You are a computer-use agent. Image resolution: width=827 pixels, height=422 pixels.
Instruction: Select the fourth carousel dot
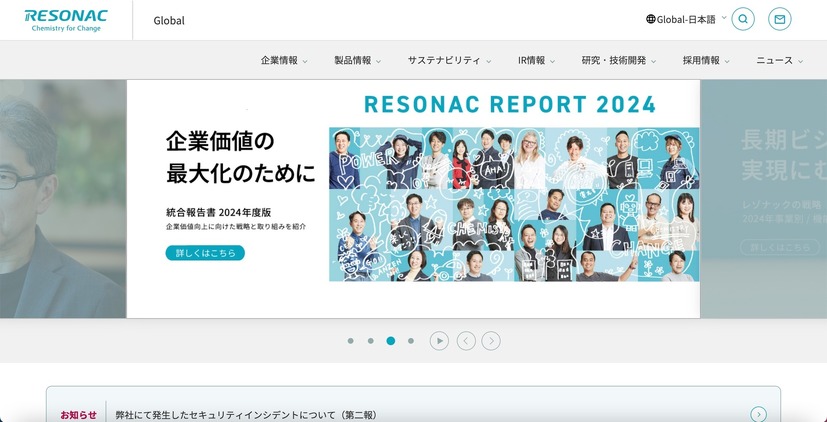(x=411, y=341)
